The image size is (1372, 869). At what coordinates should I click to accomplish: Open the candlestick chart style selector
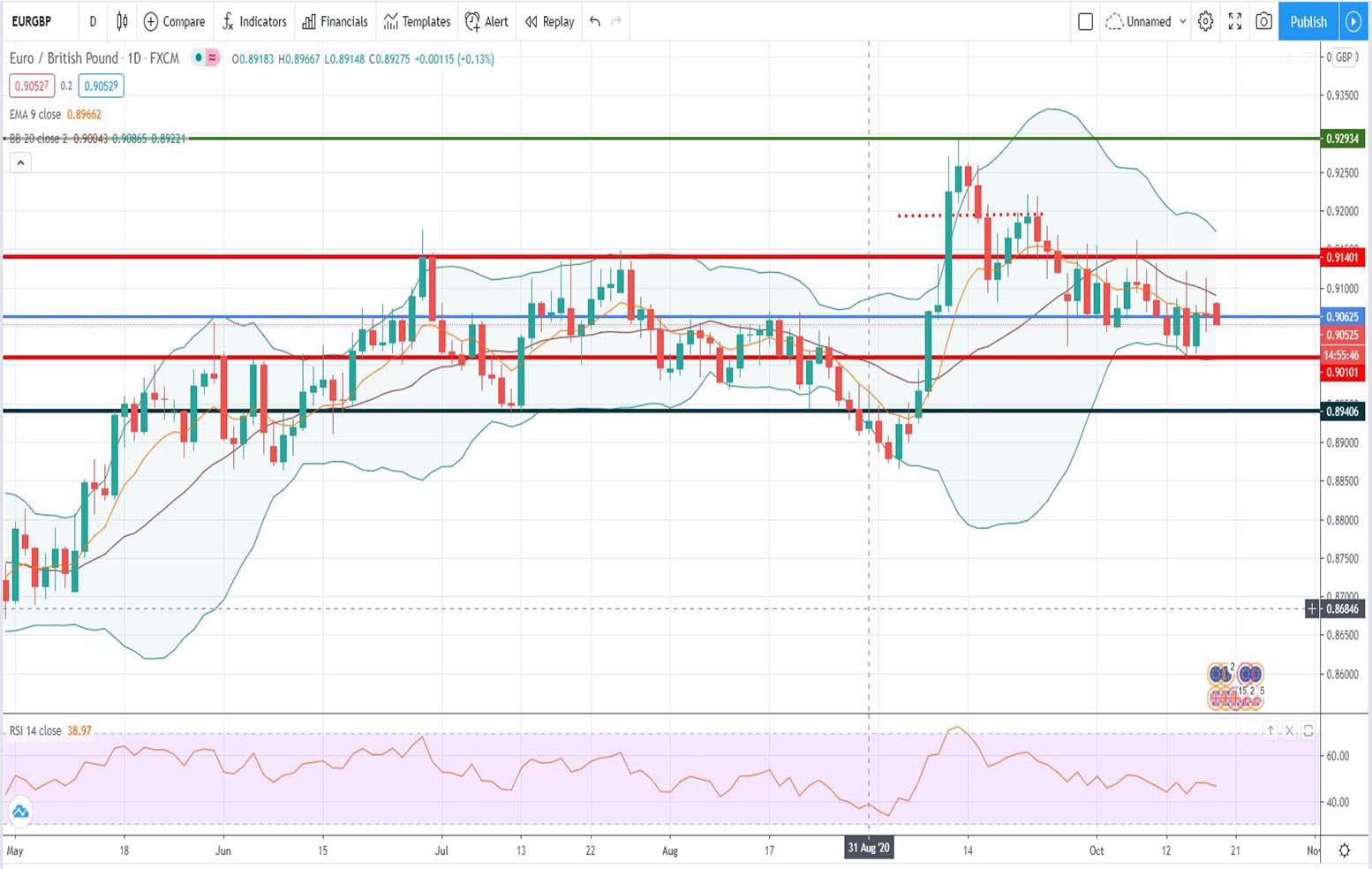coord(121,21)
